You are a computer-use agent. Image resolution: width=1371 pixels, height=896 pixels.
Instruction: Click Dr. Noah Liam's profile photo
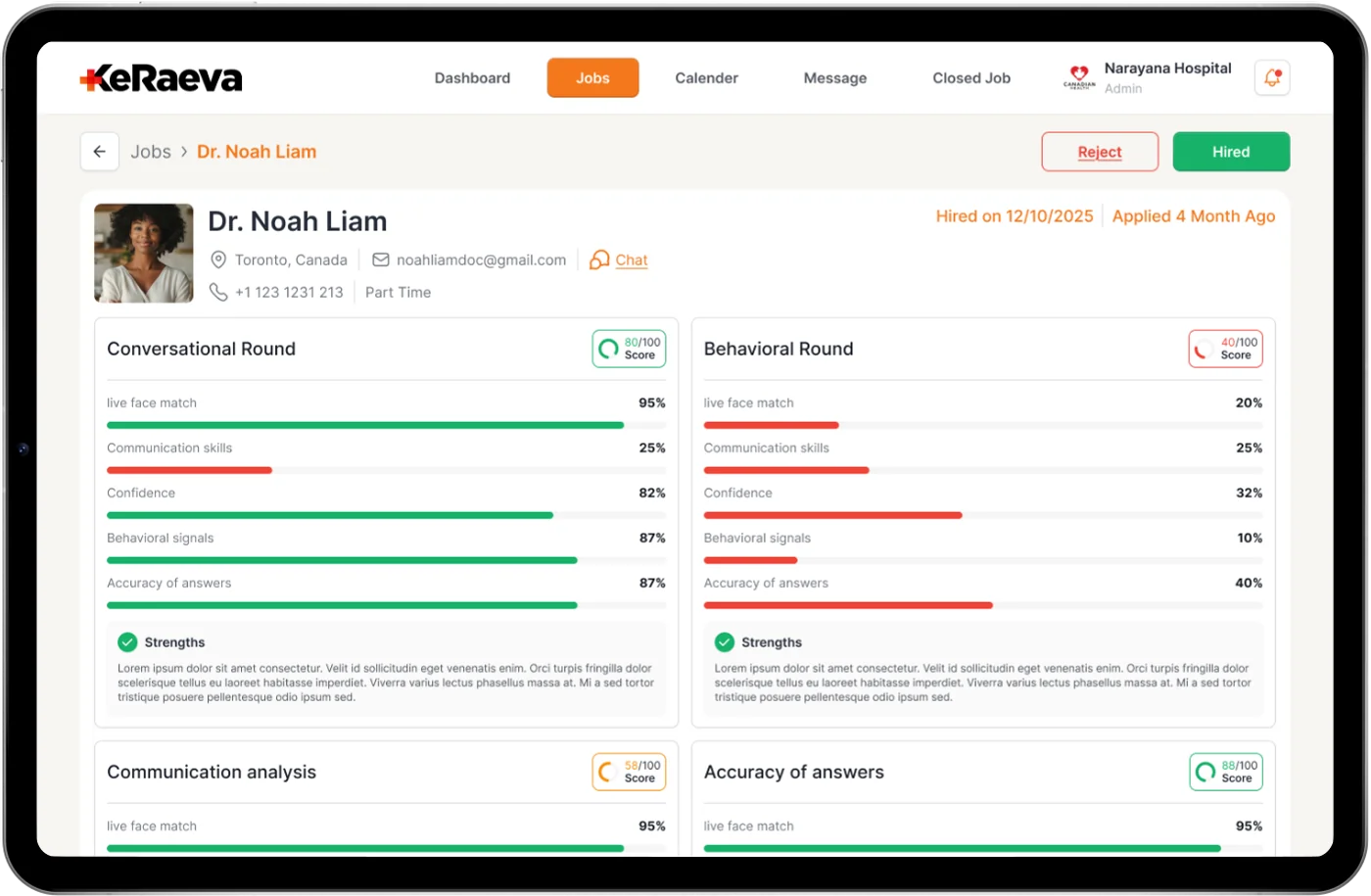tap(144, 253)
